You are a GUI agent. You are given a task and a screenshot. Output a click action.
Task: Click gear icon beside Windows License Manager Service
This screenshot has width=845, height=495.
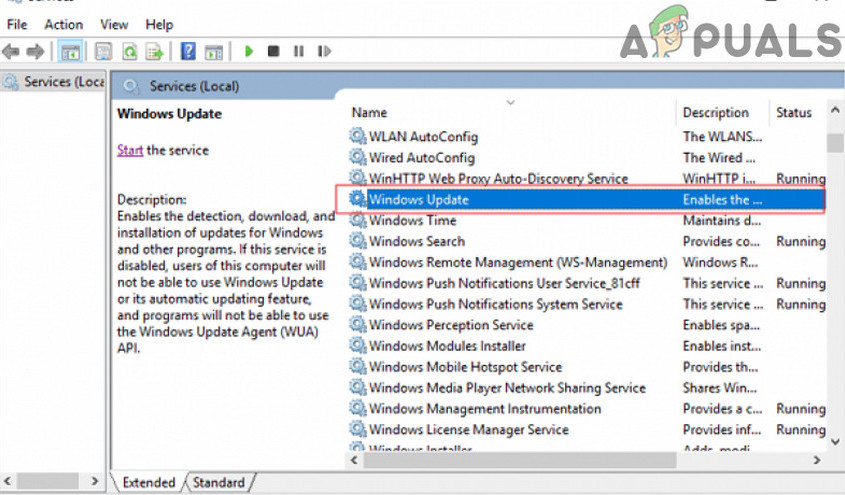pos(357,429)
